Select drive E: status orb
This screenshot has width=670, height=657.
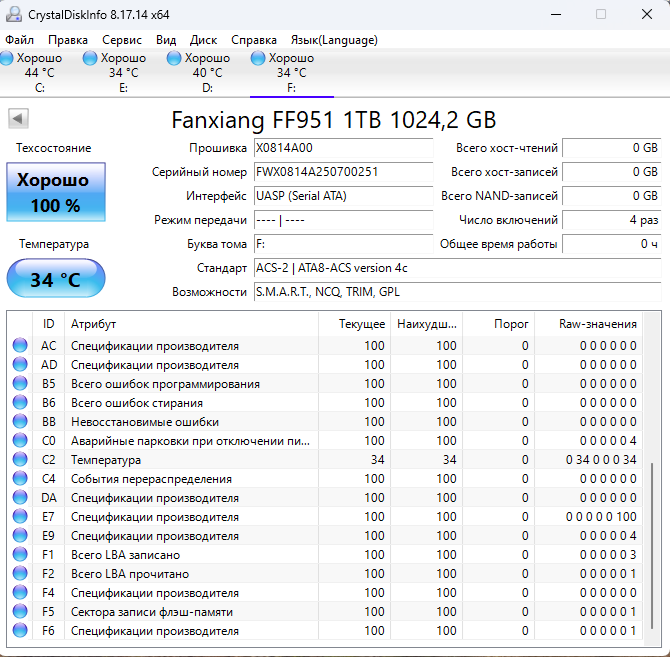pos(91,58)
